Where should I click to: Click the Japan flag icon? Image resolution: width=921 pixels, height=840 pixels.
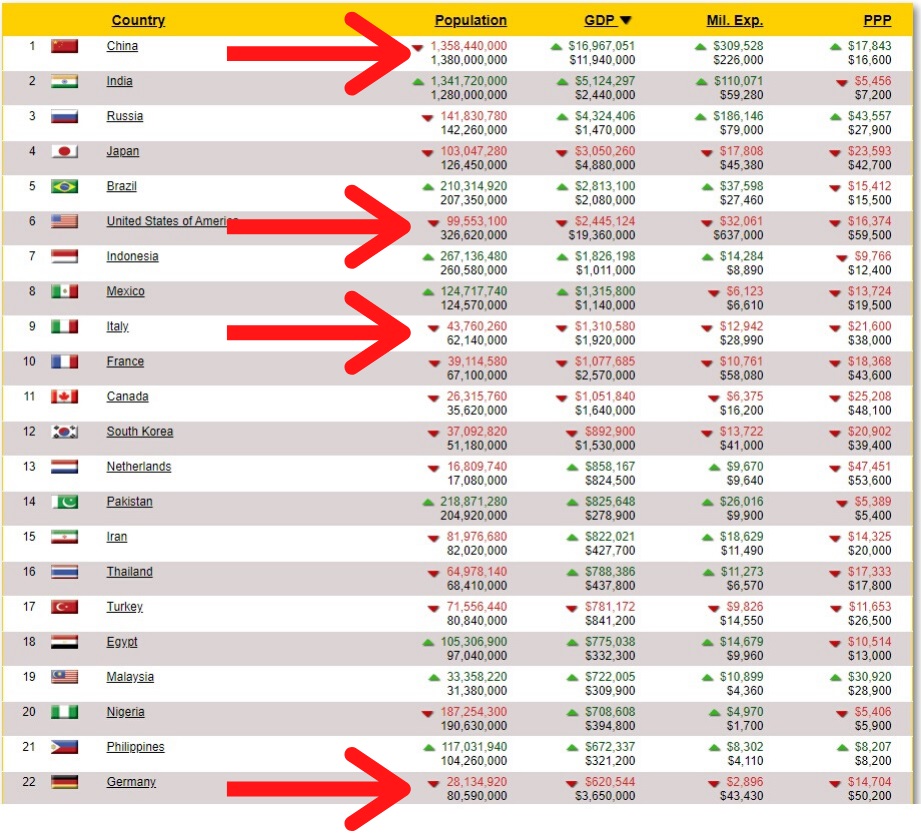tap(64, 152)
